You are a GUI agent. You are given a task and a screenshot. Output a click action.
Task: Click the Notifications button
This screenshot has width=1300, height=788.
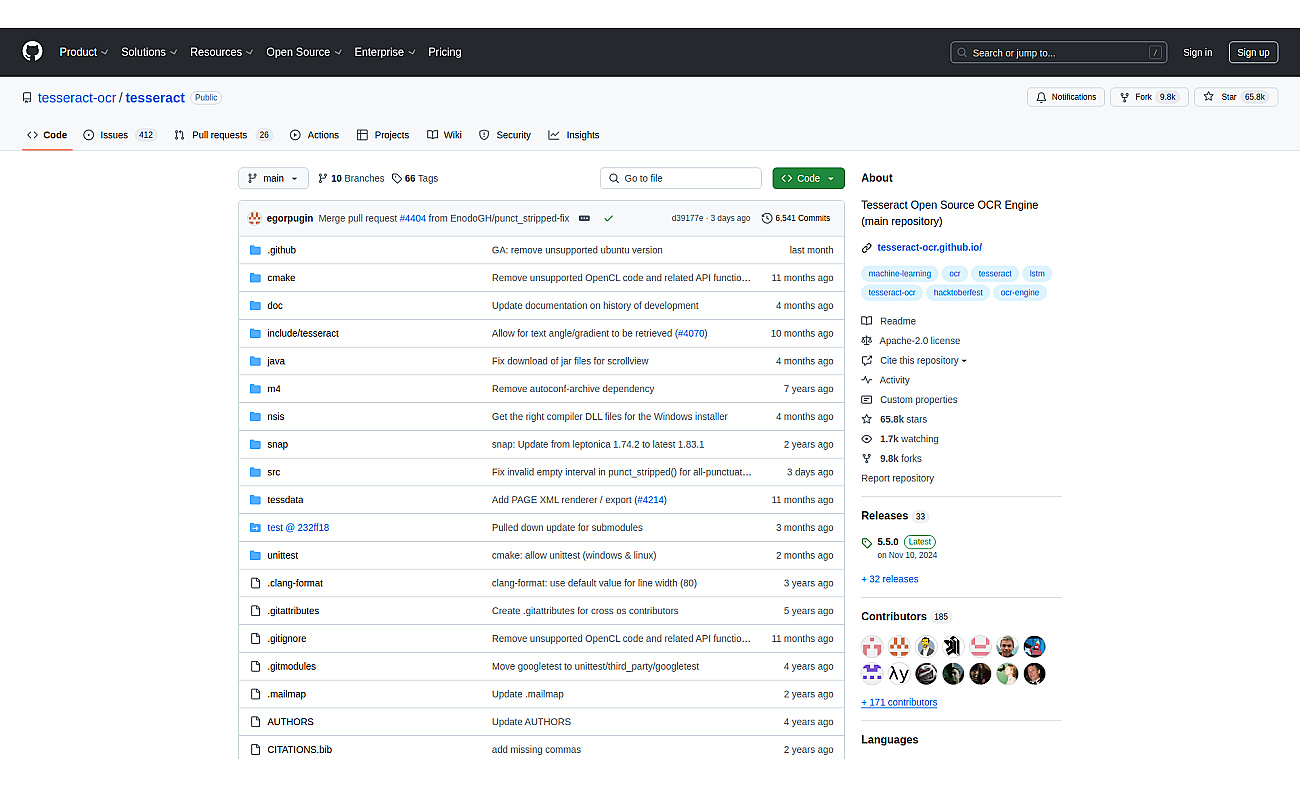coord(1066,97)
